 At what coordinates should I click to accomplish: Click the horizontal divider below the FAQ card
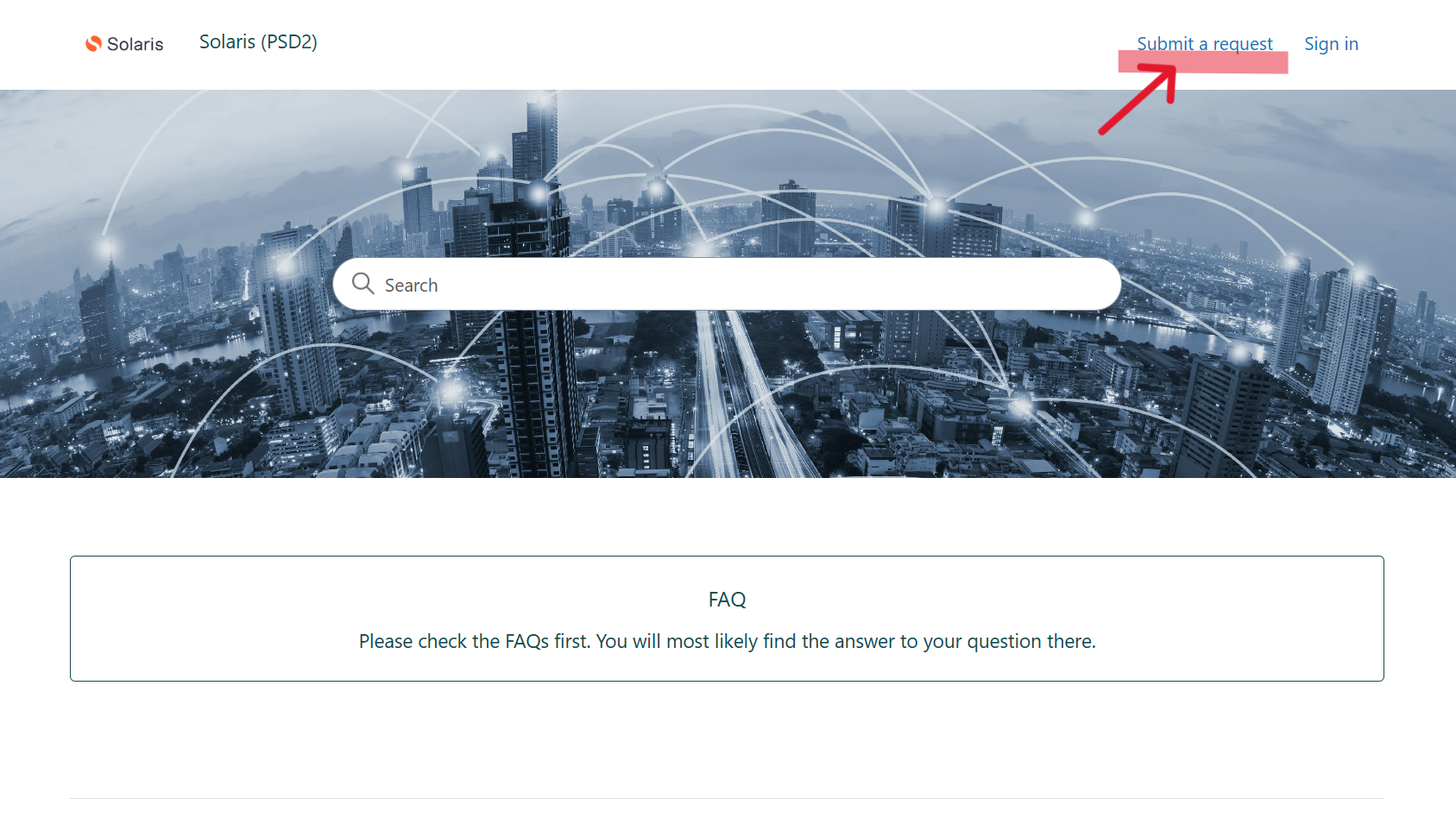pos(727,798)
